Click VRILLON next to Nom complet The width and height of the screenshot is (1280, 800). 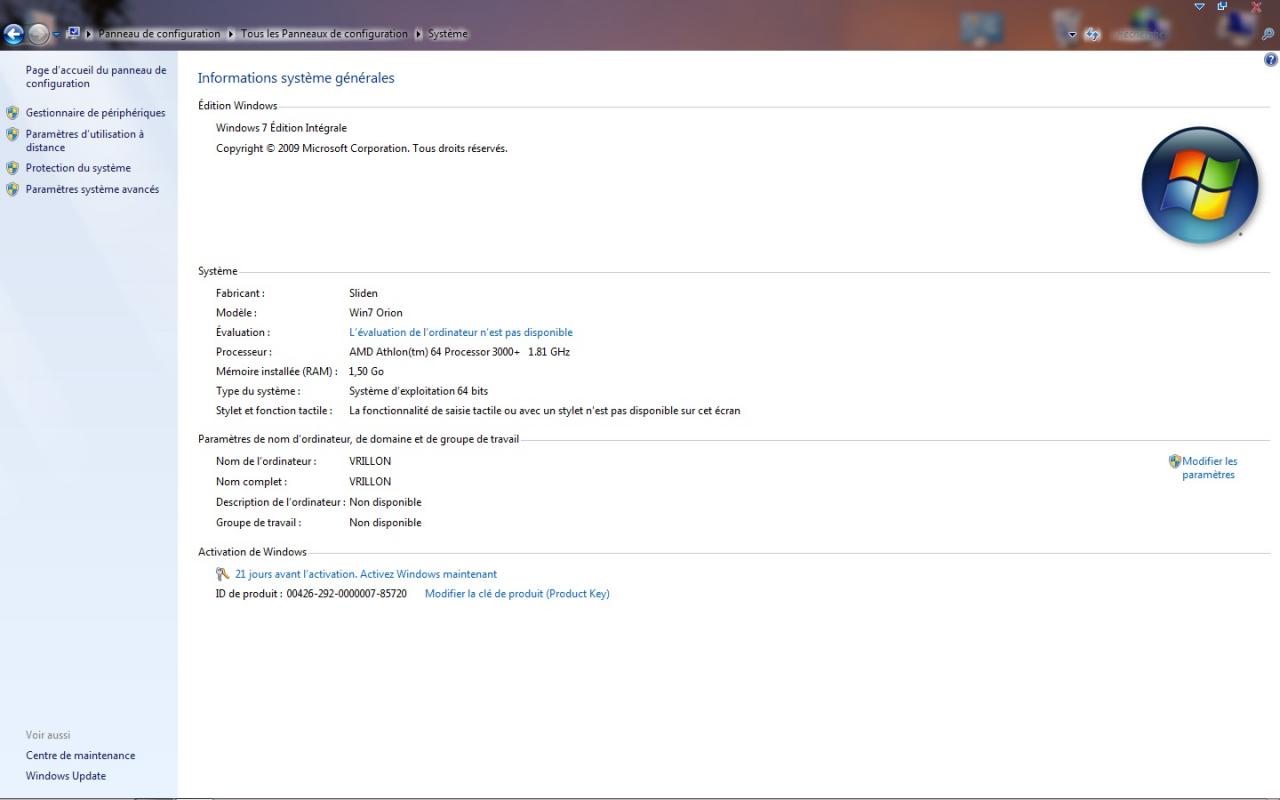click(370, 481)
